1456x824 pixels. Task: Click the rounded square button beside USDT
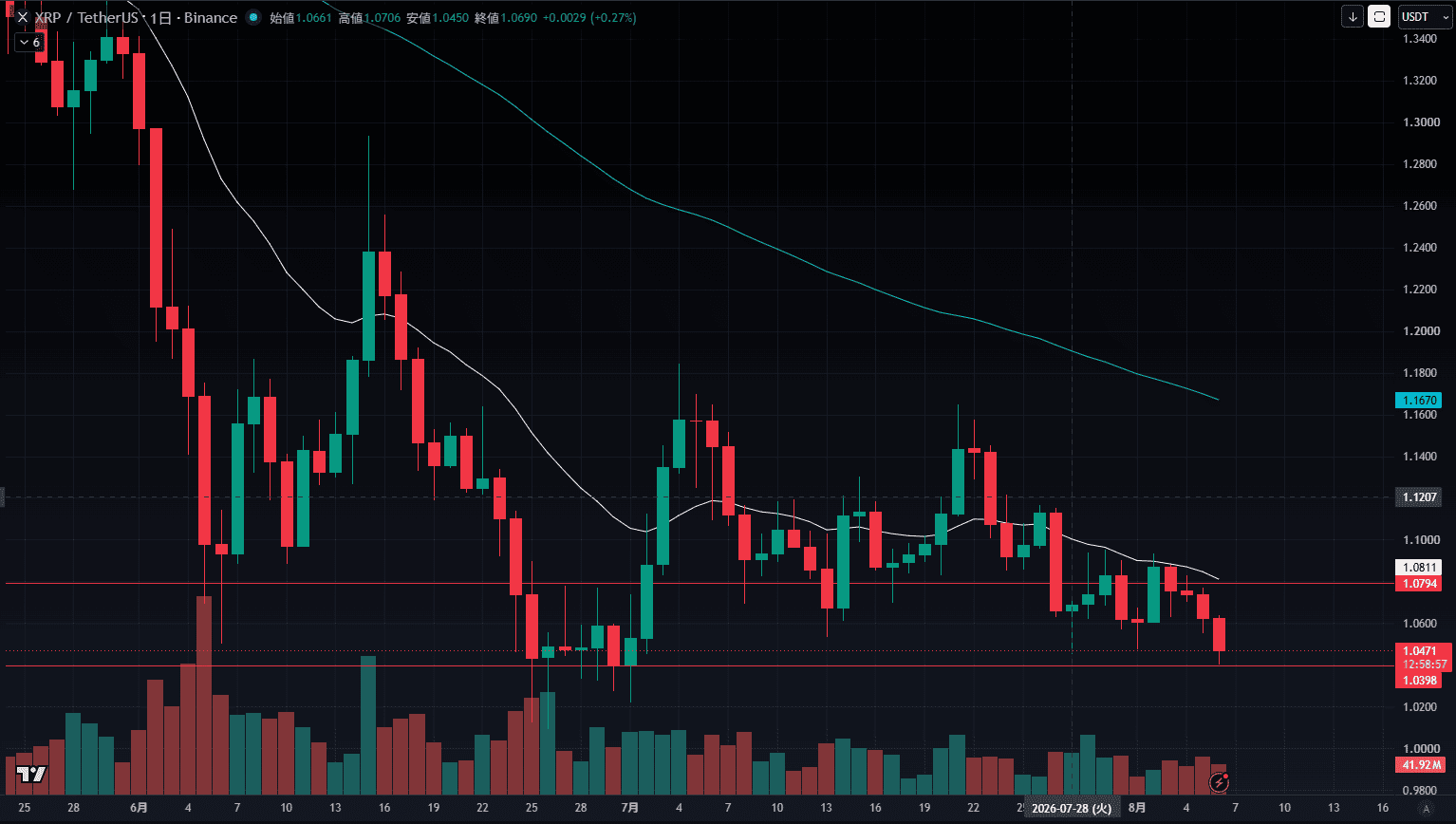click(x=1379, y=16)
